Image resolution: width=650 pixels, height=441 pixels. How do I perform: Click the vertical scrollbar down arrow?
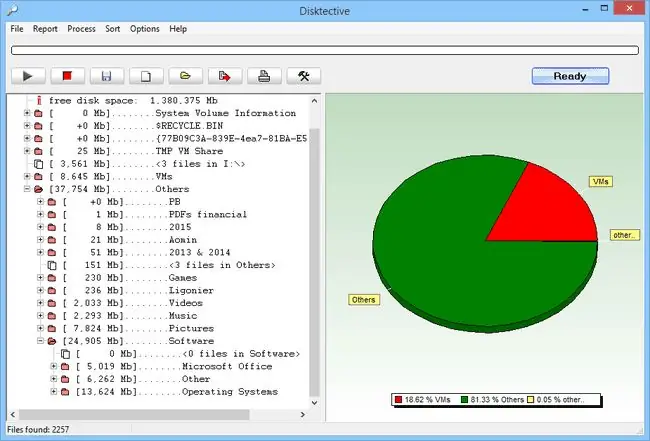(315, 402)
